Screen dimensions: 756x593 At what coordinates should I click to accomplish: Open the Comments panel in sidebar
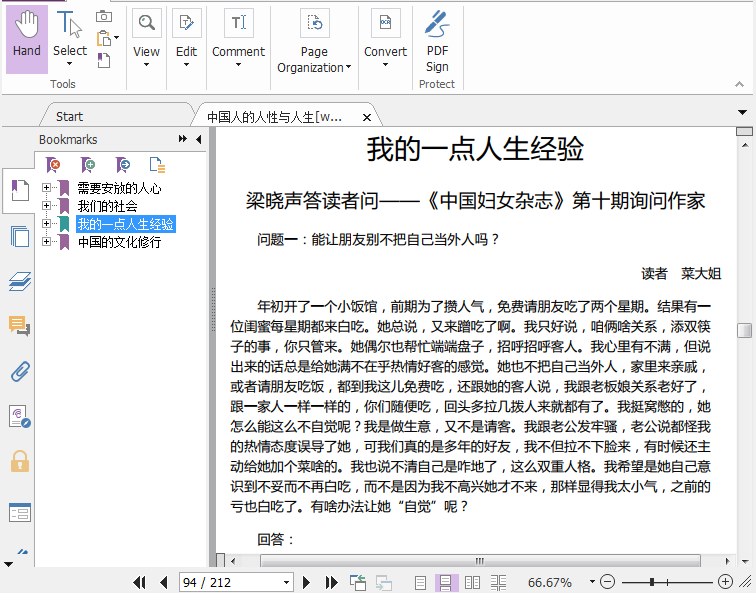[19, 326]
